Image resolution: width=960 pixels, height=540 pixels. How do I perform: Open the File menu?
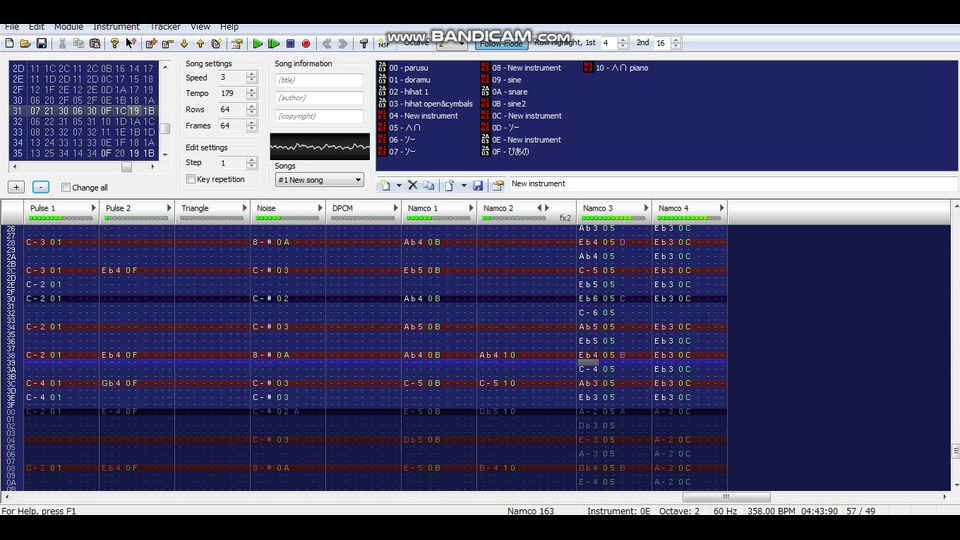(12, 27)
